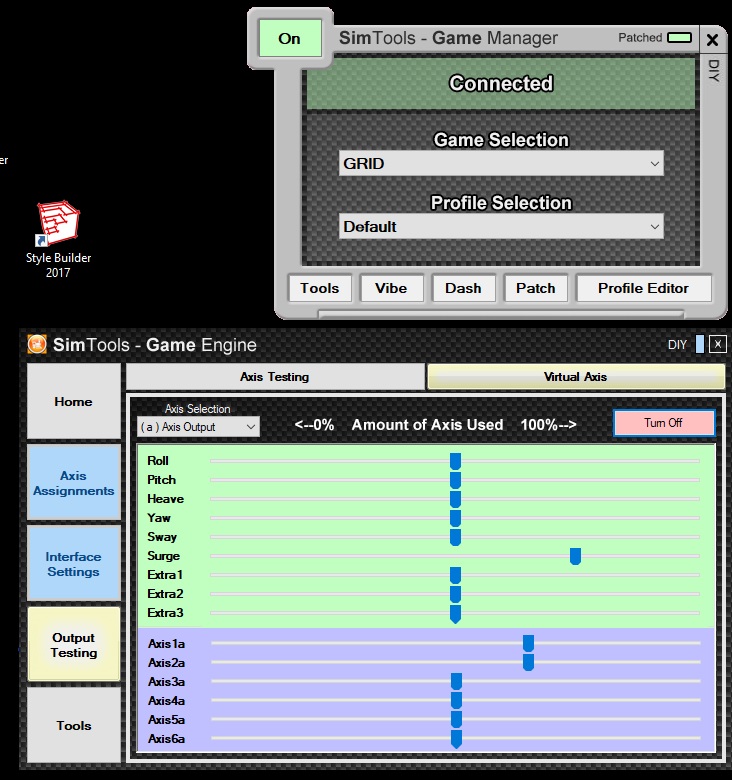This screenshot has height=780, width=732.
Task: Toggle the On button in Game Manager
Action: pos(289,38)
